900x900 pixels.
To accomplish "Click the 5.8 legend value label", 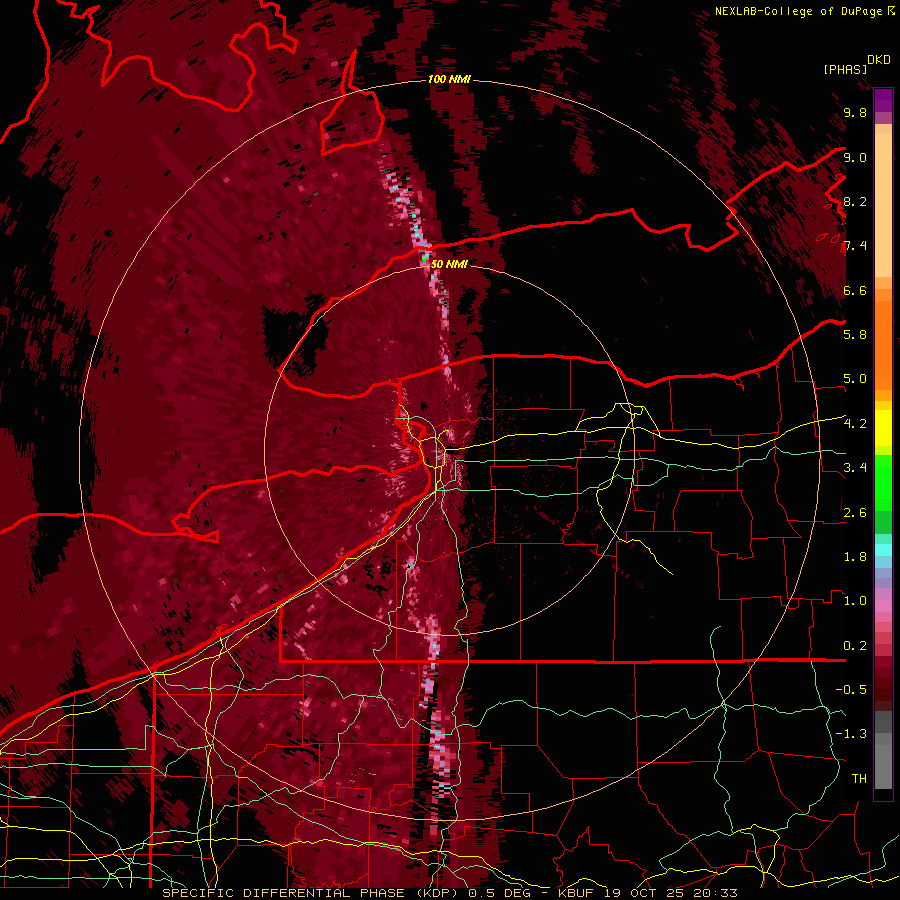I will pyautogui.click(x=855, y=334).
